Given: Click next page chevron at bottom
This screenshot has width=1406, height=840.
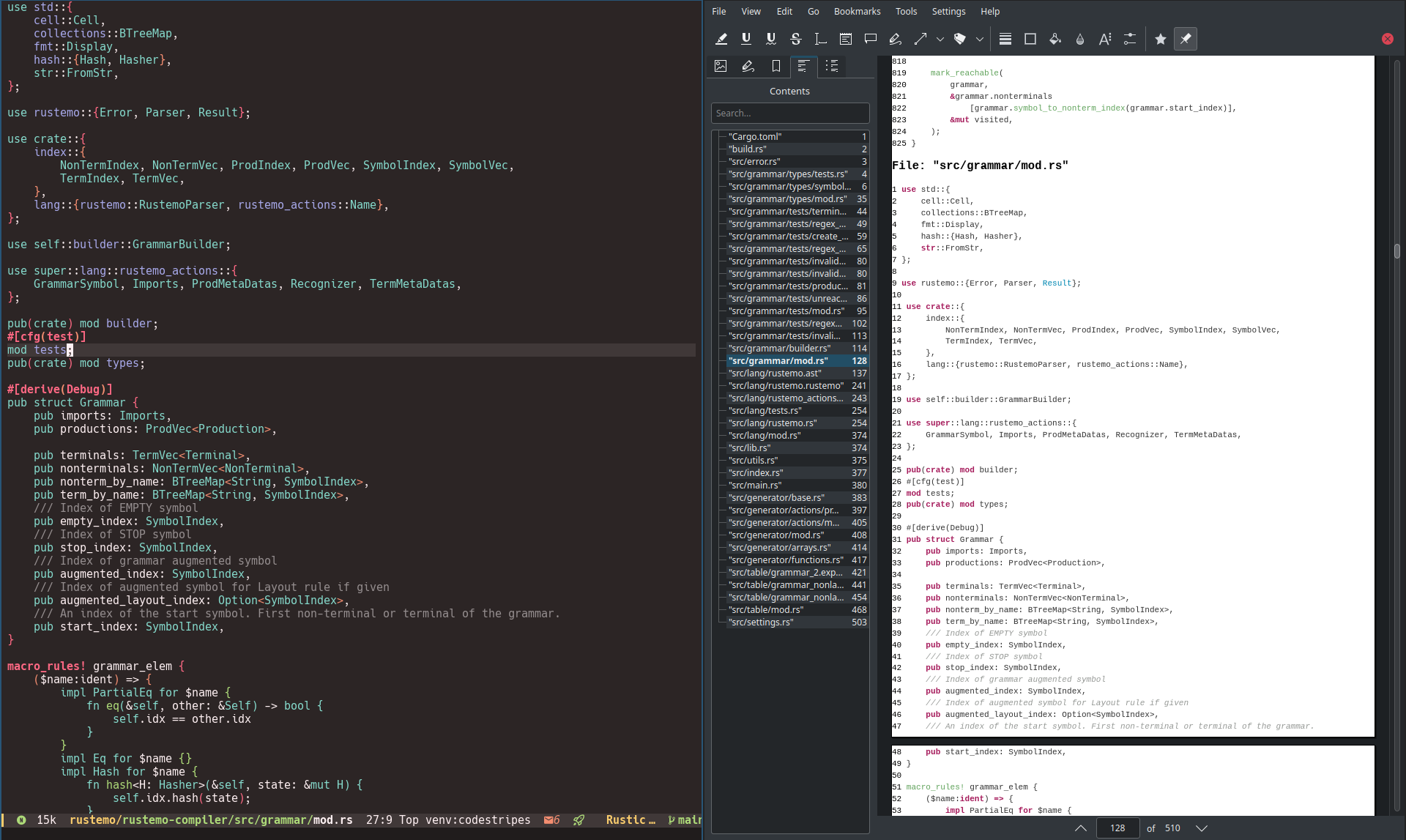Looking at the screenshot, I should [1202, 828].
